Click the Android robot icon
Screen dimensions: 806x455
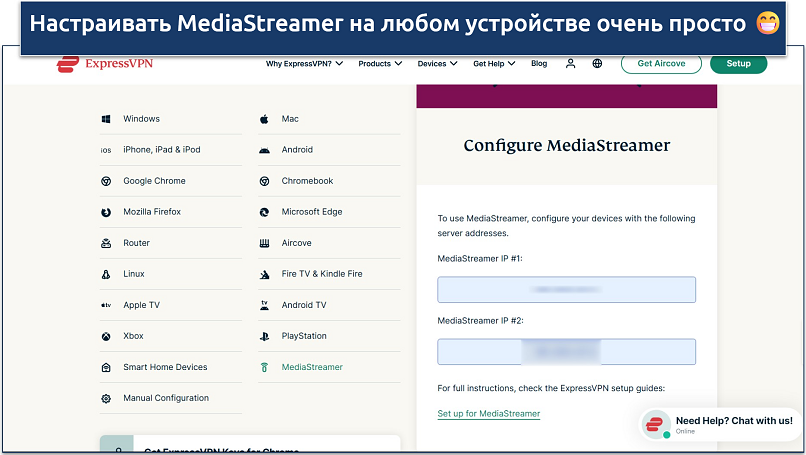pos(264,150)
